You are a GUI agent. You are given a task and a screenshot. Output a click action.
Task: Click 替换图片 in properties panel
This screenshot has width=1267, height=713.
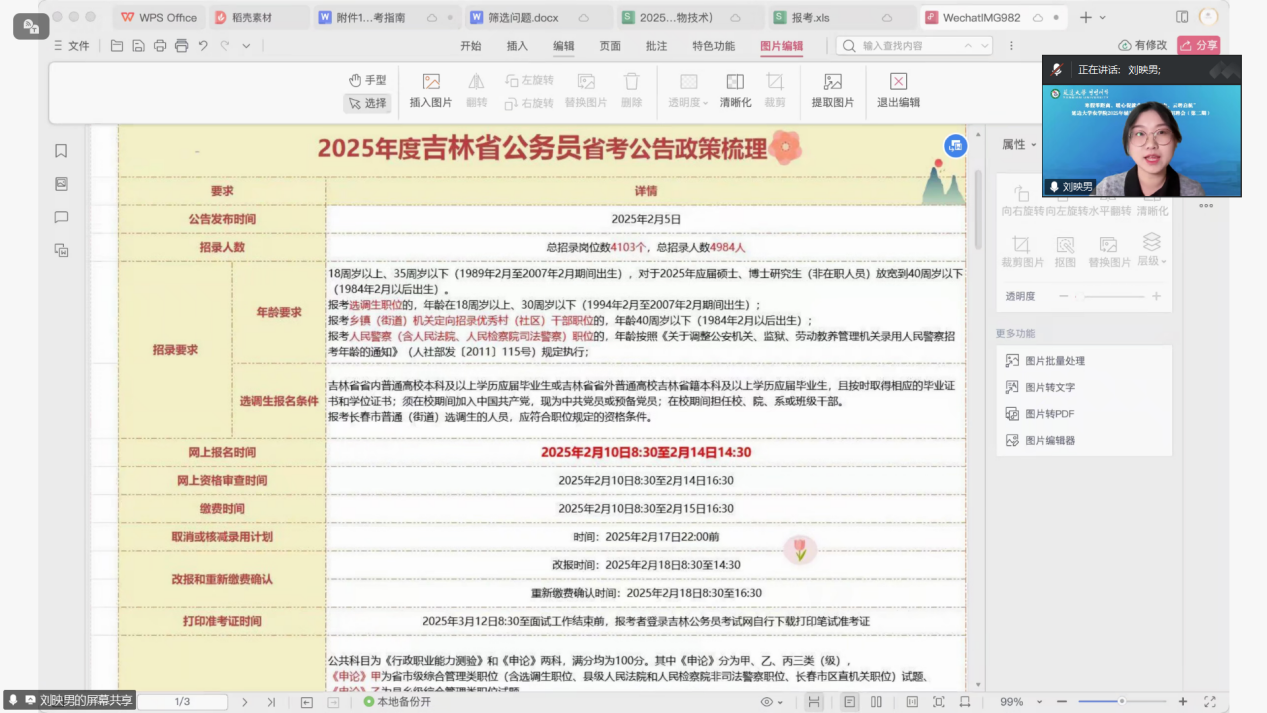(x=1108, y=251)
